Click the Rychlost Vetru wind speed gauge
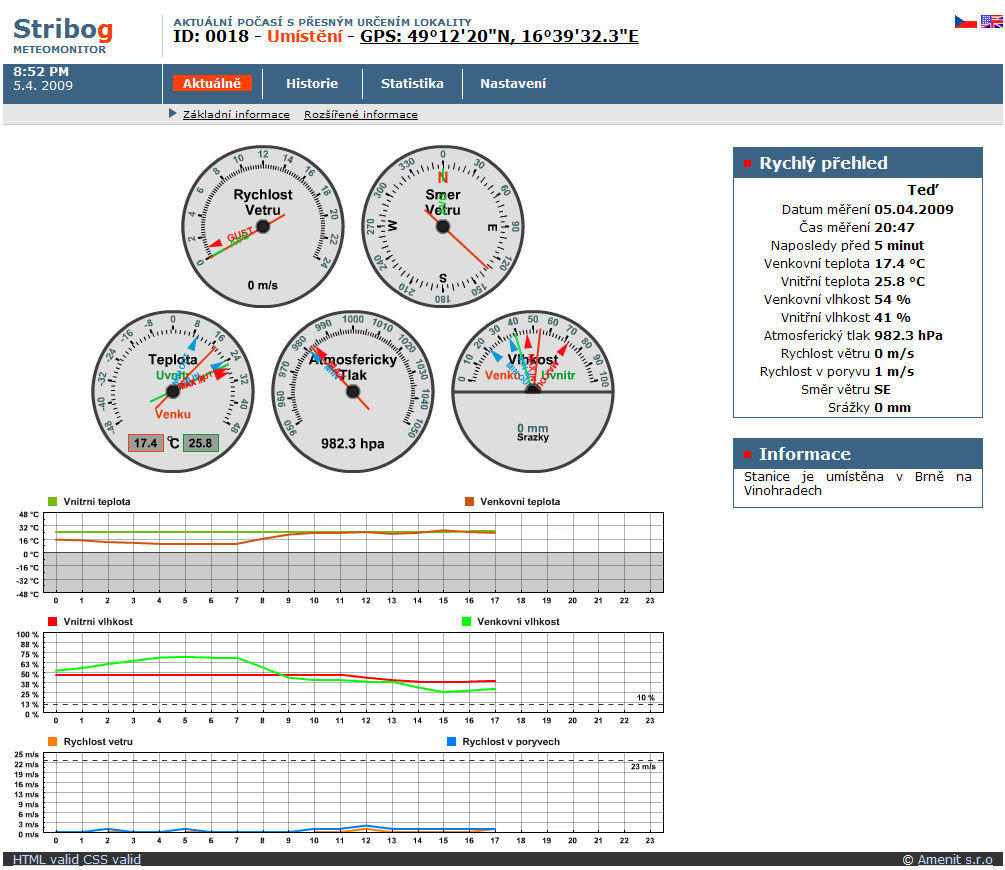Viewport: 1005px width, 870px height. pos(263,227)
